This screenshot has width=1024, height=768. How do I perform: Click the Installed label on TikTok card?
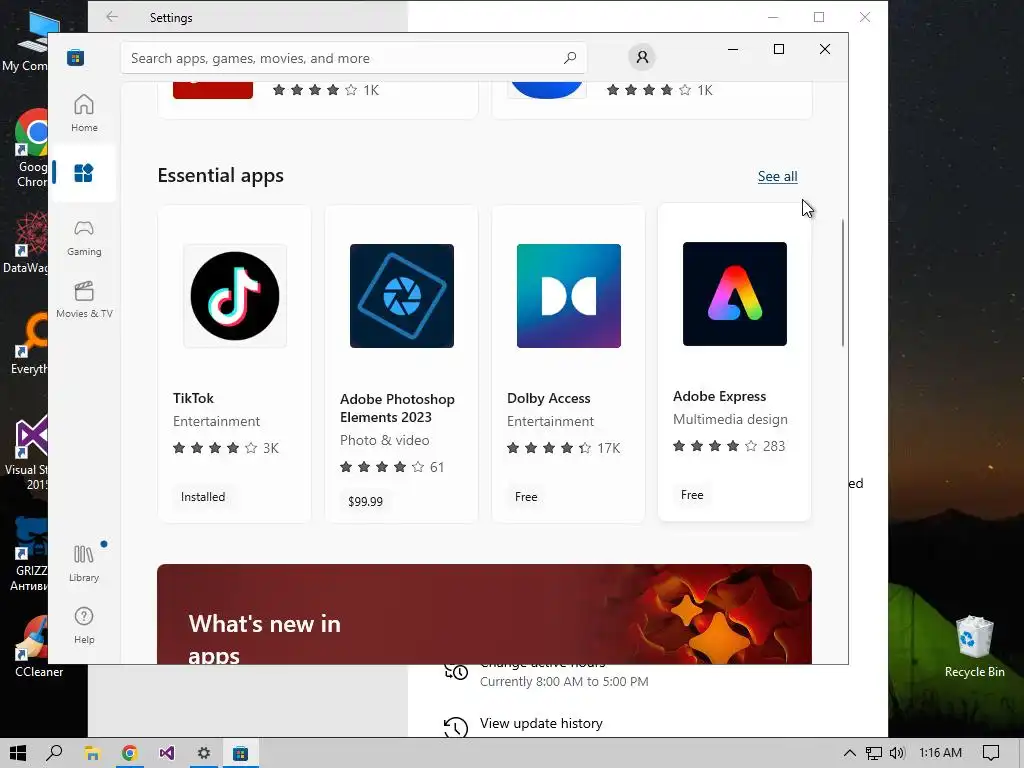pyautogui.click(x=202, y=497)
